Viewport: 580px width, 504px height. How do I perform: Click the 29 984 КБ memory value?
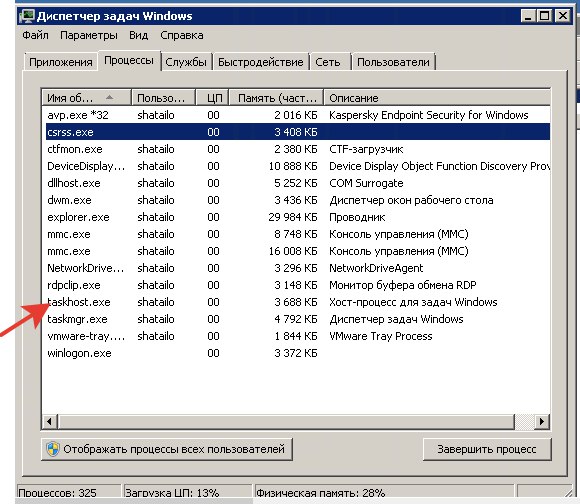pos(293,217)
